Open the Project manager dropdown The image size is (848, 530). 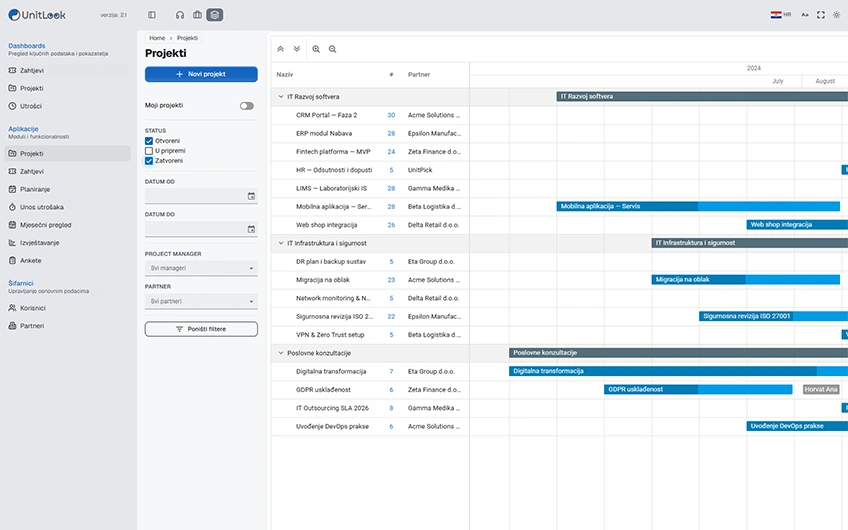(201, 268)
